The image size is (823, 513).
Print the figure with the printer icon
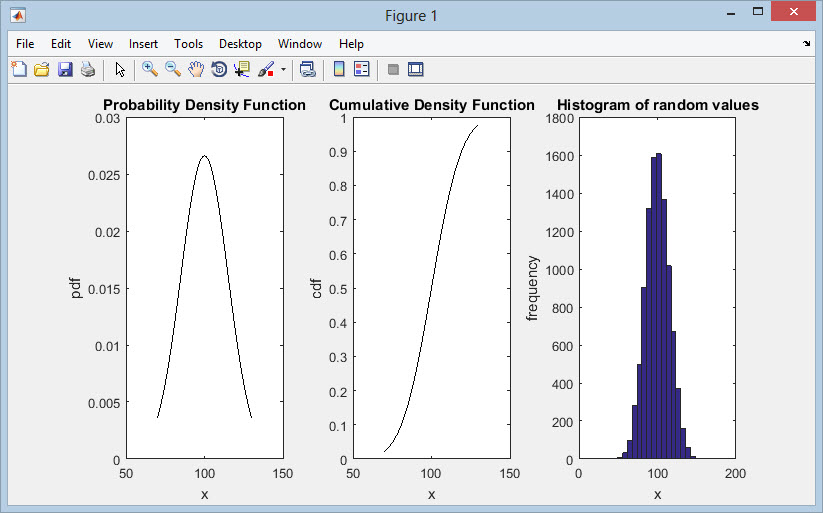(x=88, y=69)
